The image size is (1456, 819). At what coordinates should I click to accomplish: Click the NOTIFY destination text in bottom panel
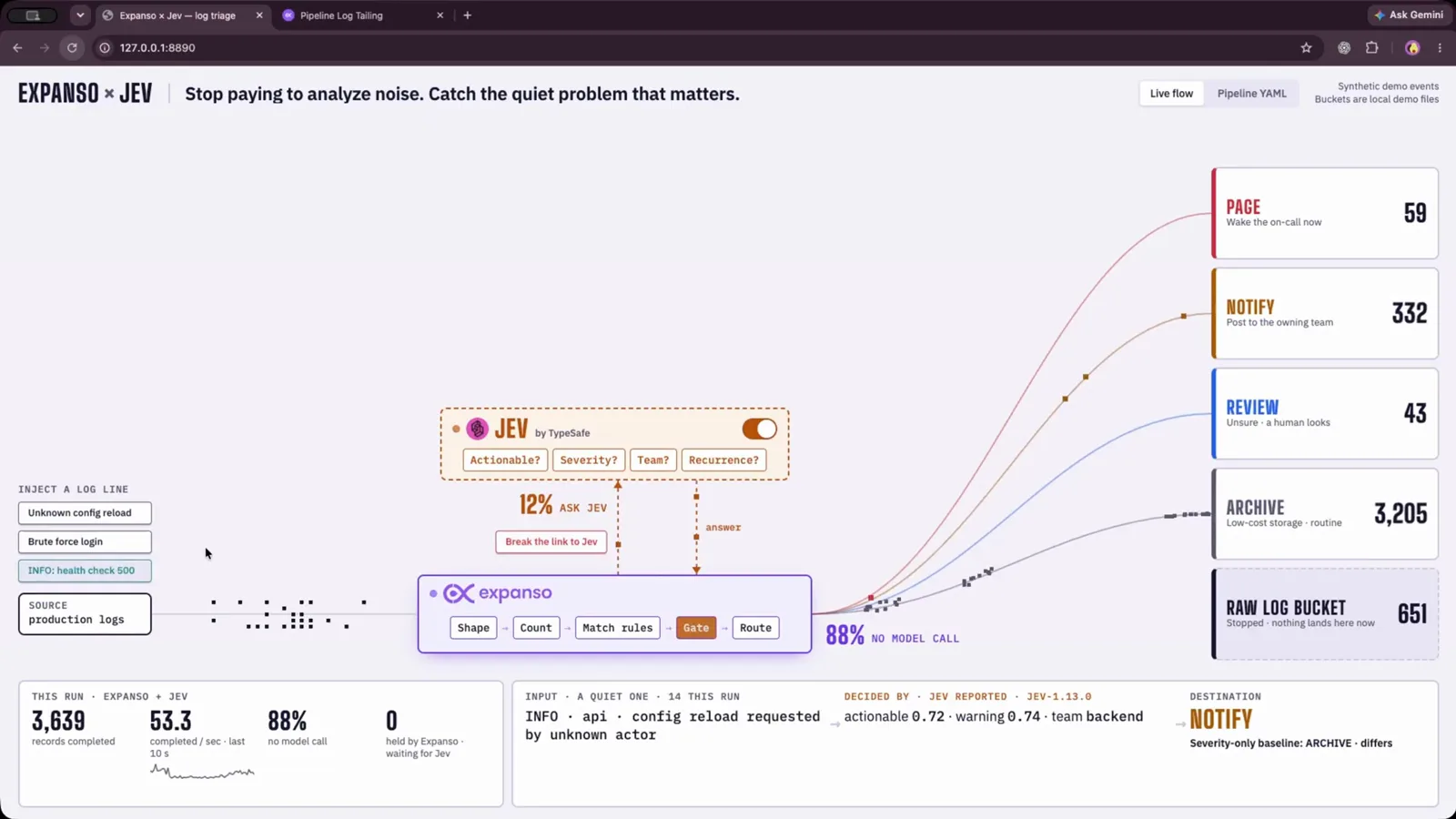point(1221,720)
